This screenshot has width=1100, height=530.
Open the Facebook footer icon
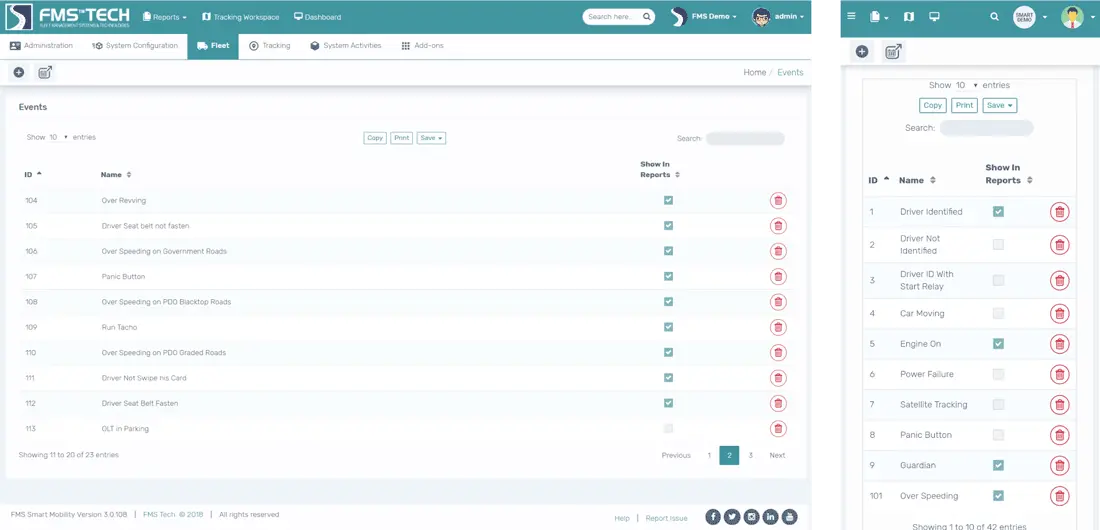[x=713, y=517]
